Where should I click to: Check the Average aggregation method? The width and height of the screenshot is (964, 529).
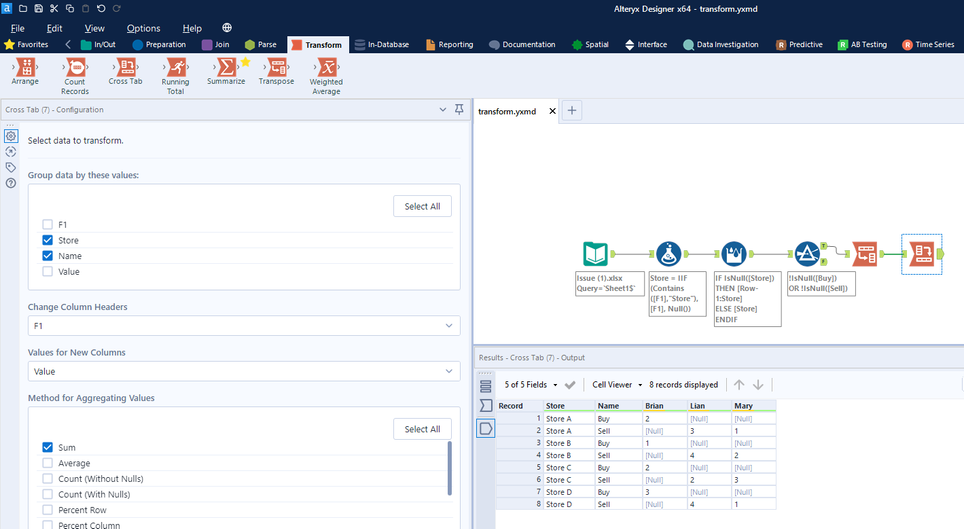pyautogui.click(x=47, y=463)
